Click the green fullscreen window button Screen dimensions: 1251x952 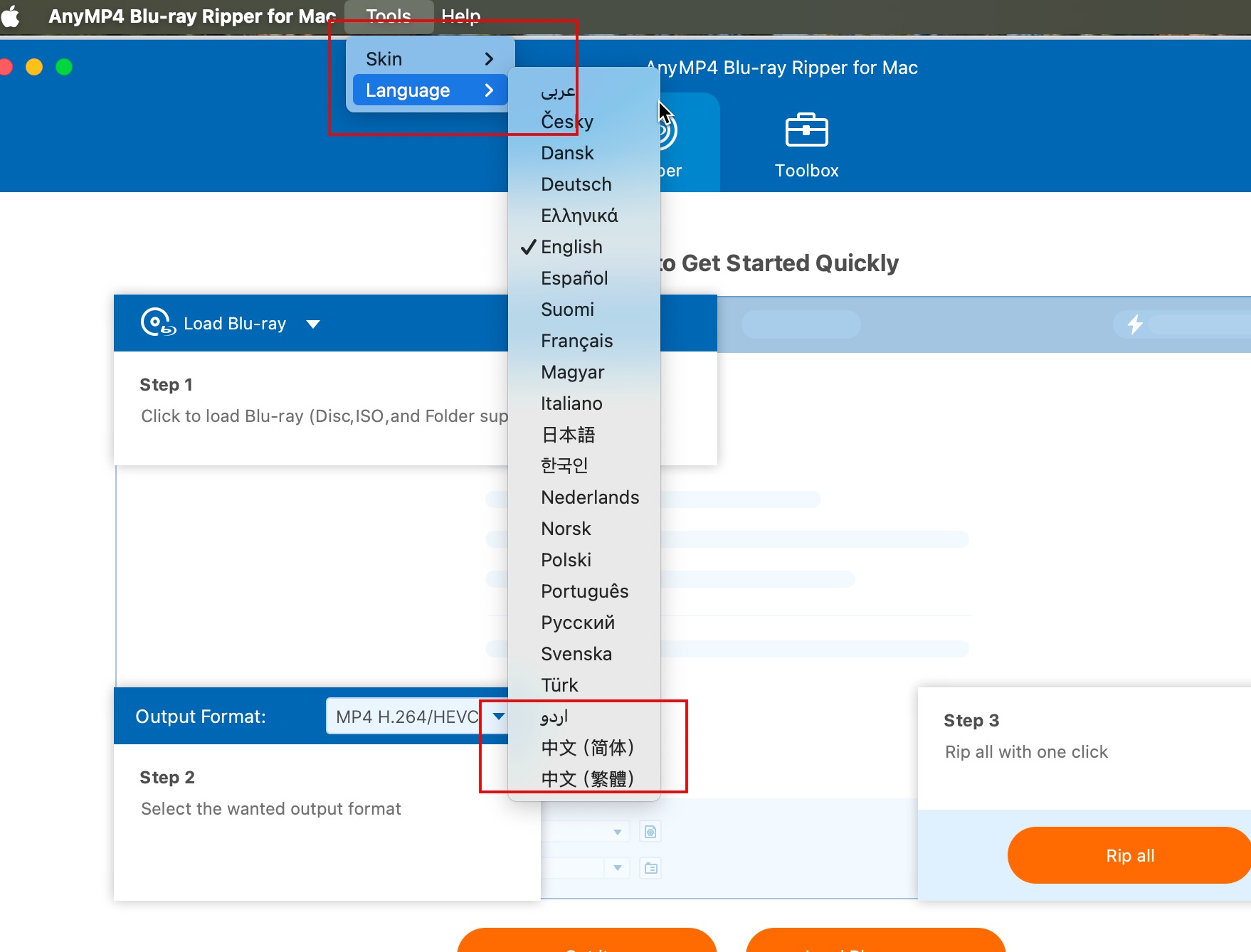(64, 67)
